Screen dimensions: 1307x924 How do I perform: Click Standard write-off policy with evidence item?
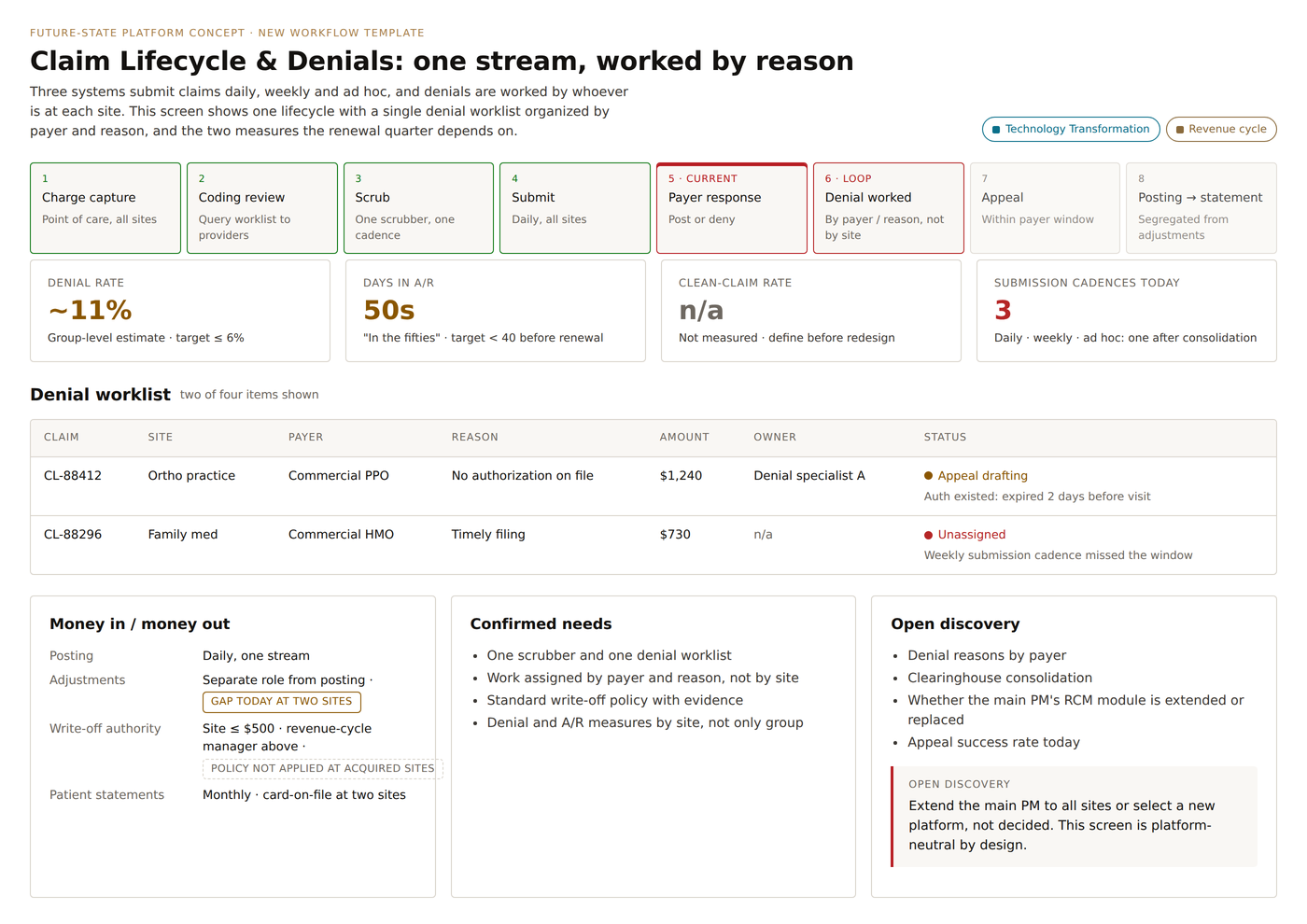[x=615, y=701]
